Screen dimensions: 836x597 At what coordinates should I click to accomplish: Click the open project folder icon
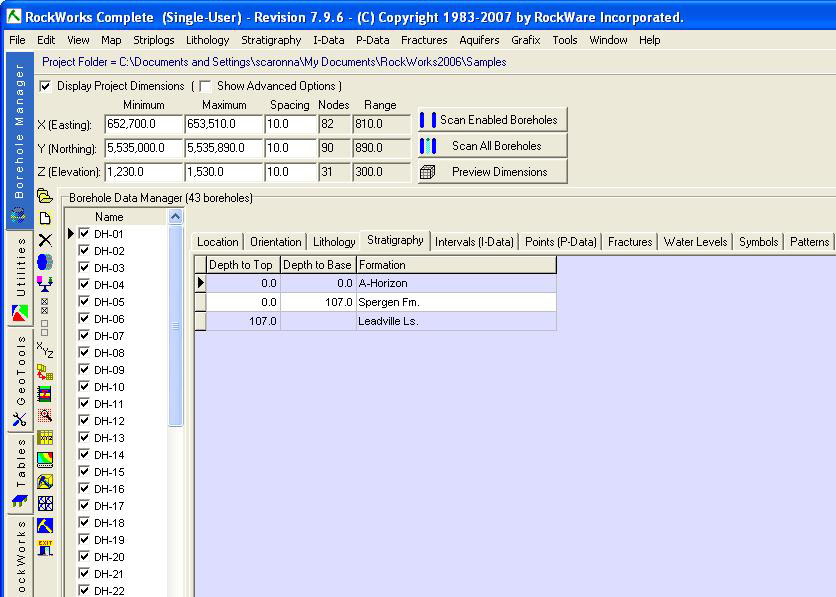pos(45,196)
